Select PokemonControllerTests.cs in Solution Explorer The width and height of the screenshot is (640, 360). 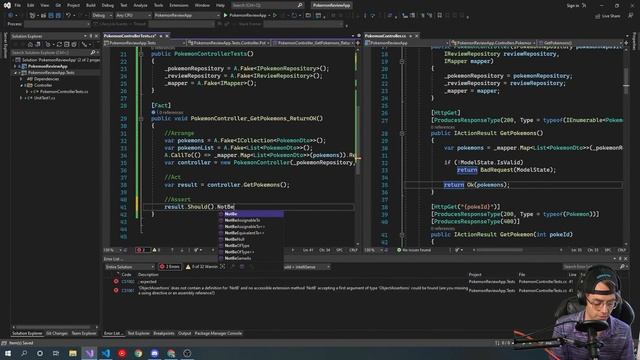click(x=64, y=91)
